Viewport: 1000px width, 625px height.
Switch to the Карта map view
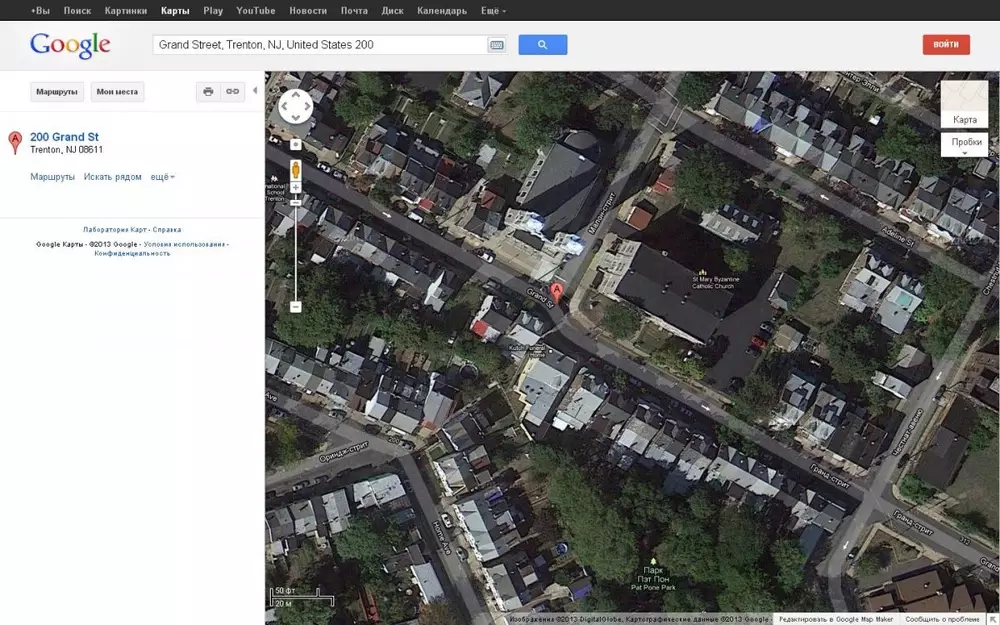(964, 104)
